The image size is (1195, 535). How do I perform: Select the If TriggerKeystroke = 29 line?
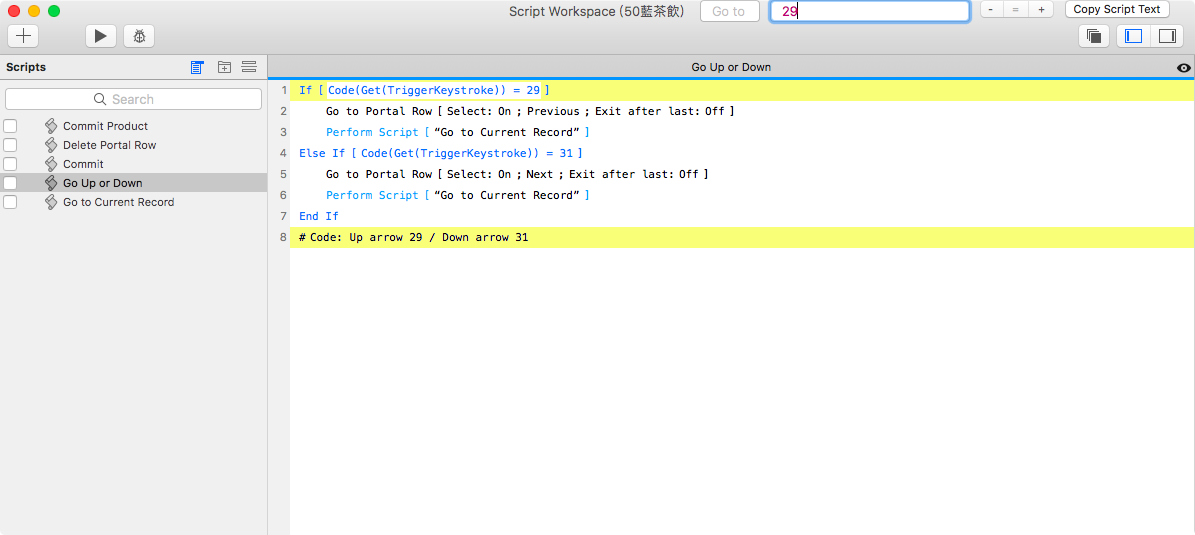point(742,91)
